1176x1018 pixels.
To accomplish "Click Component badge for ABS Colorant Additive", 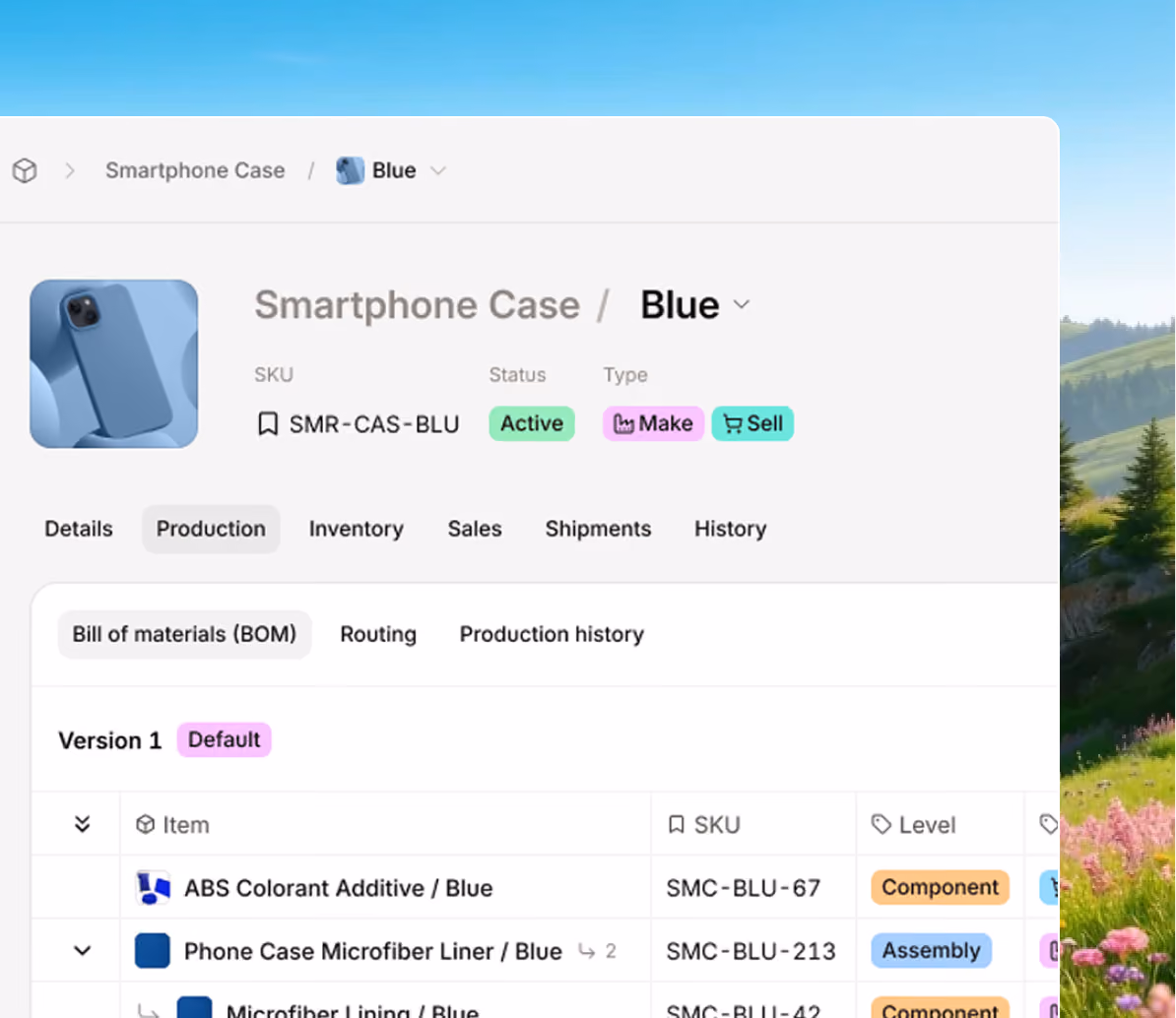I will click(940, 888).
